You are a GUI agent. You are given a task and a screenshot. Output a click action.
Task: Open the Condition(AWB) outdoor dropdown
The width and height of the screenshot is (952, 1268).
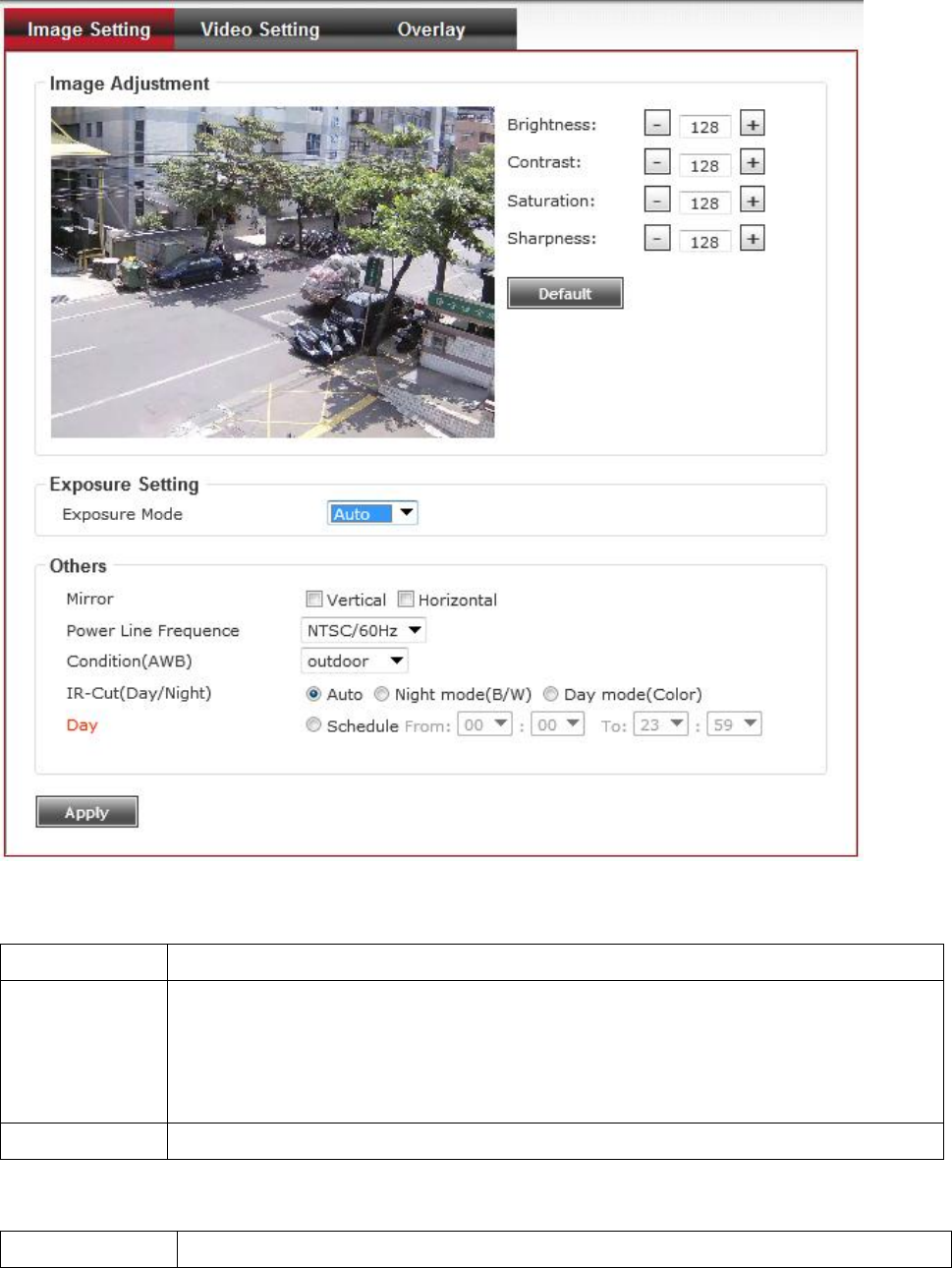354,661
